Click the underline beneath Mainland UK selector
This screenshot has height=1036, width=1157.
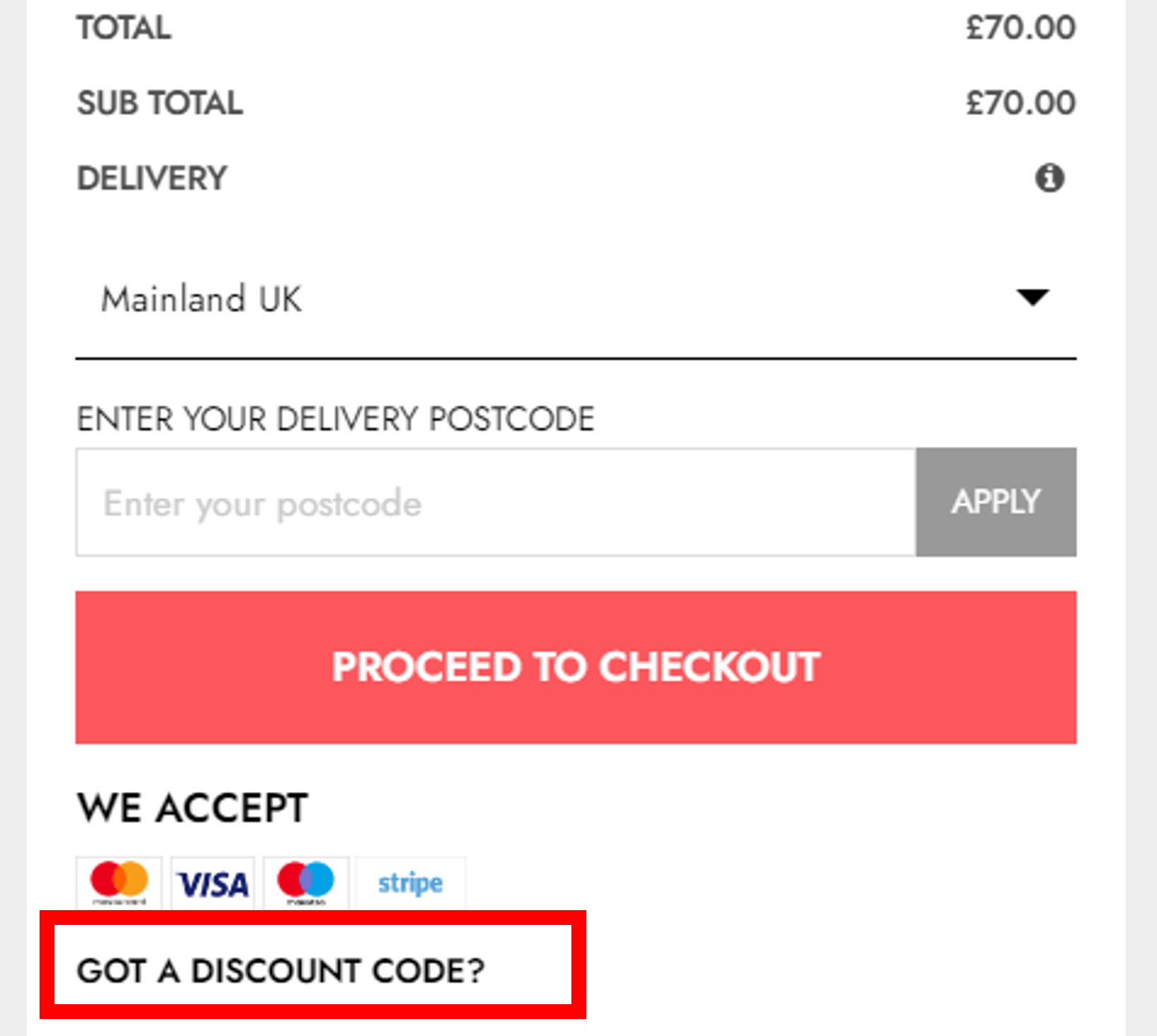(576, 359)
